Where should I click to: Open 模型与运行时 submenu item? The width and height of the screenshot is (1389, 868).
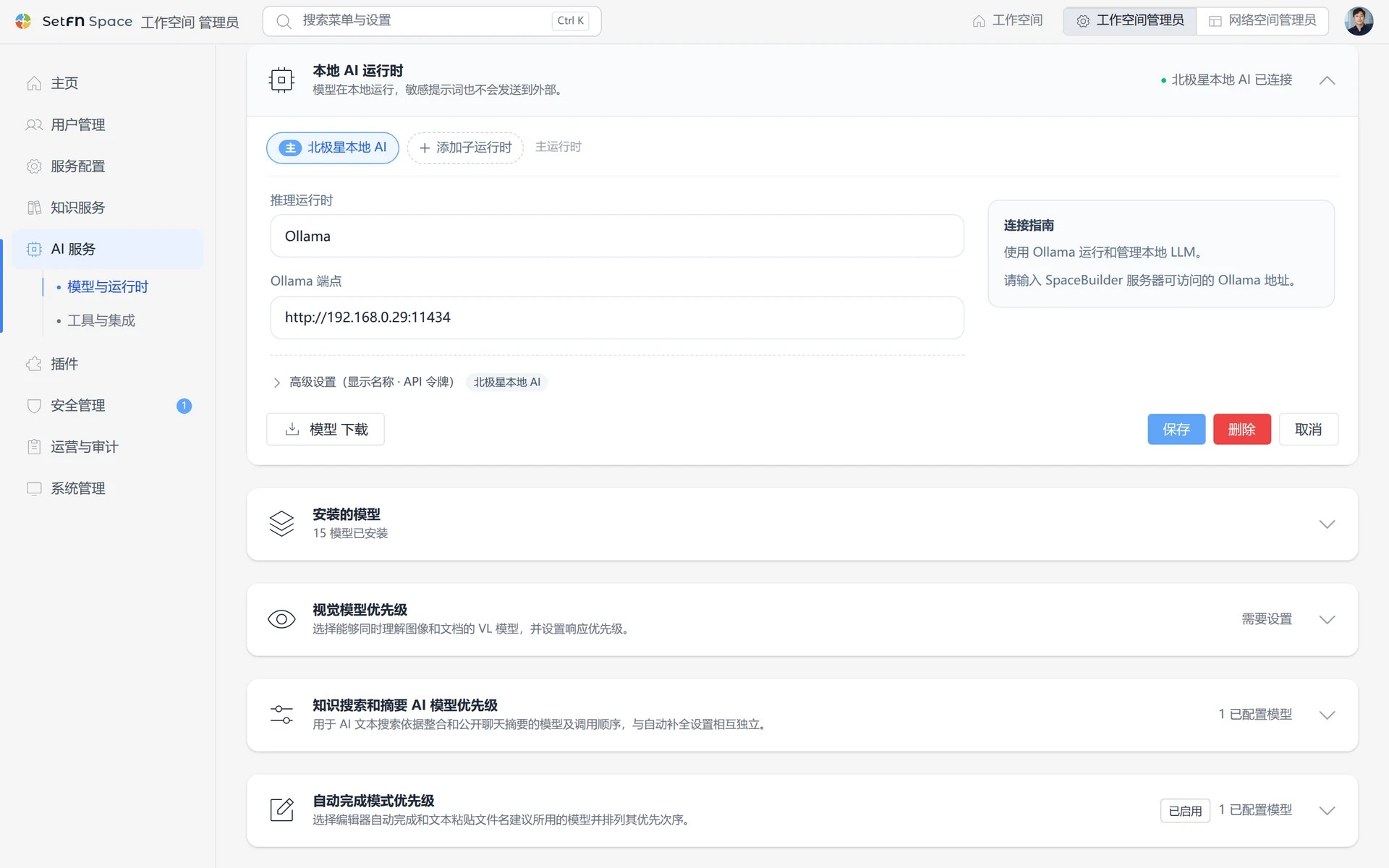point(108,286)
